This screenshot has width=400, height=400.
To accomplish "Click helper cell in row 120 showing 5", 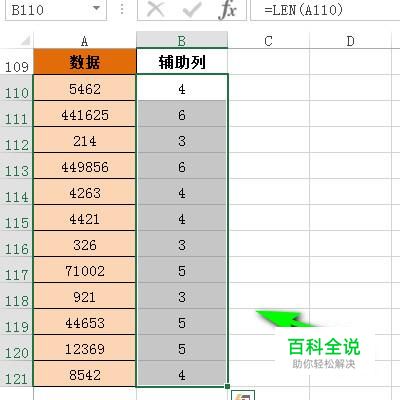I will 182,348.
